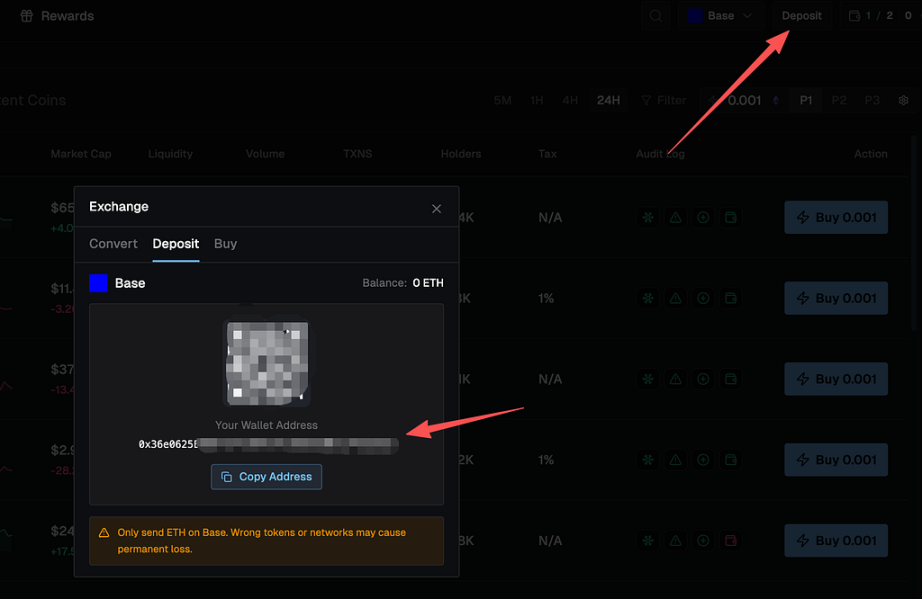Click the plus-circle audit icon in second row
Screen dimensions: 922x599
703,298
